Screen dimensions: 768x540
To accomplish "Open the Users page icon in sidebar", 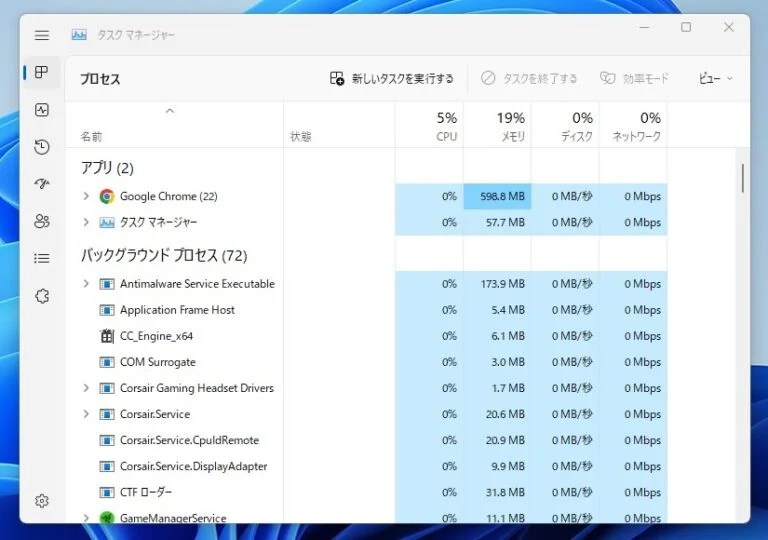I will click(x=42, y=221).
